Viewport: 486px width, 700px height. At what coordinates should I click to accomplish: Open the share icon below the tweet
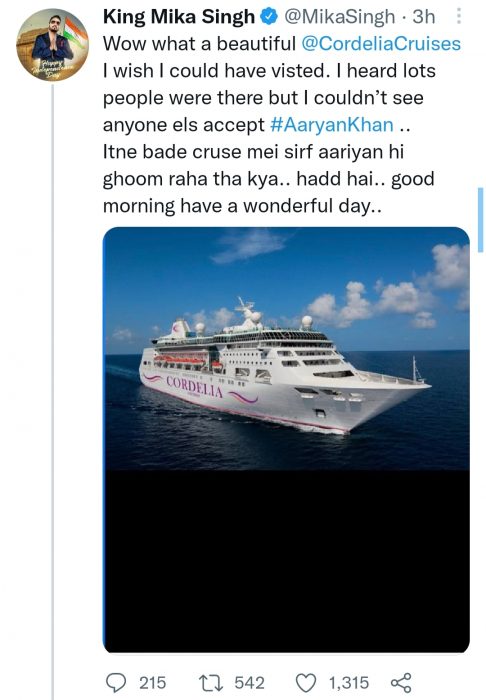[401, 683]
